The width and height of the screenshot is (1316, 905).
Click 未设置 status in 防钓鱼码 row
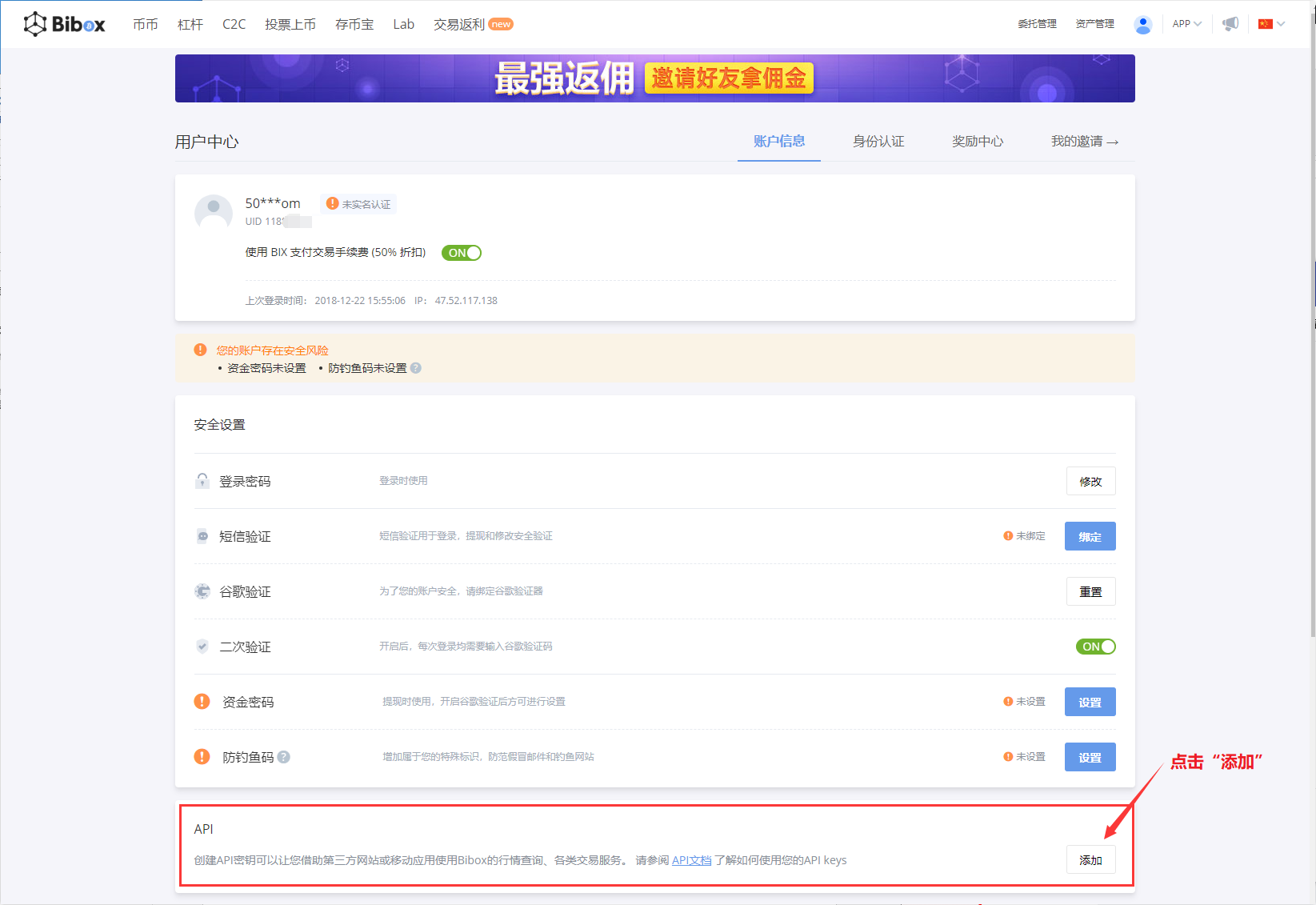[x=1025, y=757]
